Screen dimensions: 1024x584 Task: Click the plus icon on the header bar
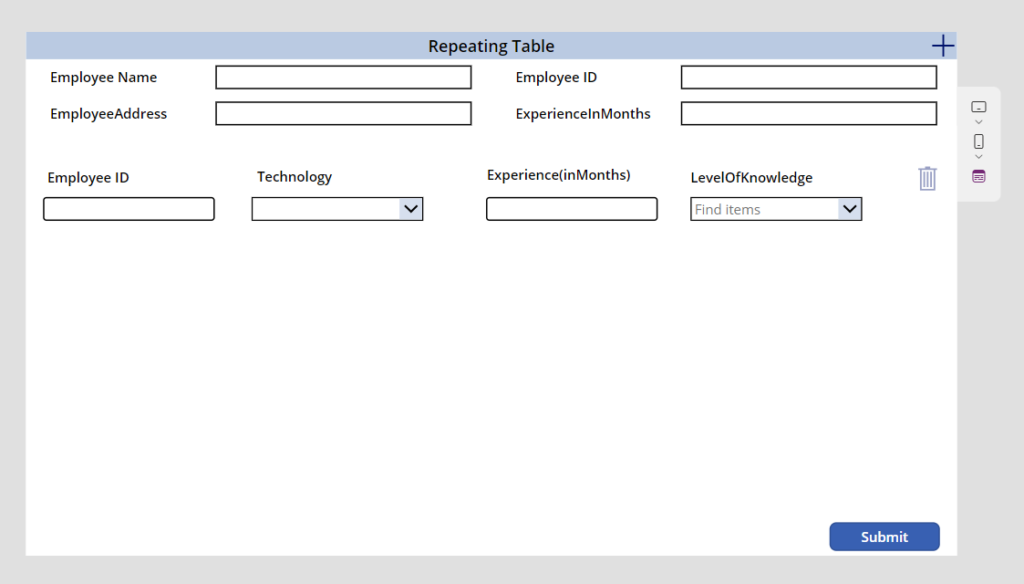(x=941, y=45)
